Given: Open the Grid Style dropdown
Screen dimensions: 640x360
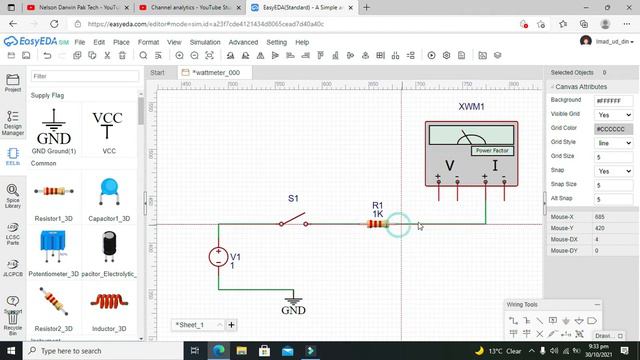Looking at the screenshot, I should point(613,143).
